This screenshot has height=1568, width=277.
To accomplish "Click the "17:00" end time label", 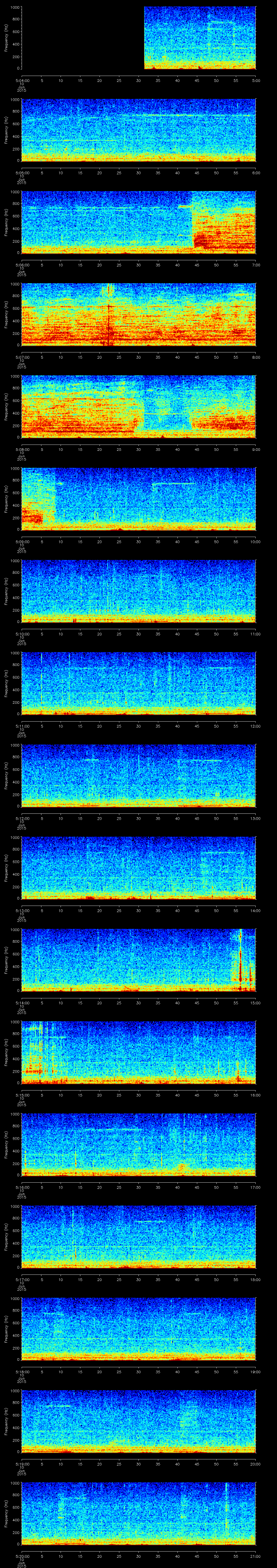I will click(256, 1186).
